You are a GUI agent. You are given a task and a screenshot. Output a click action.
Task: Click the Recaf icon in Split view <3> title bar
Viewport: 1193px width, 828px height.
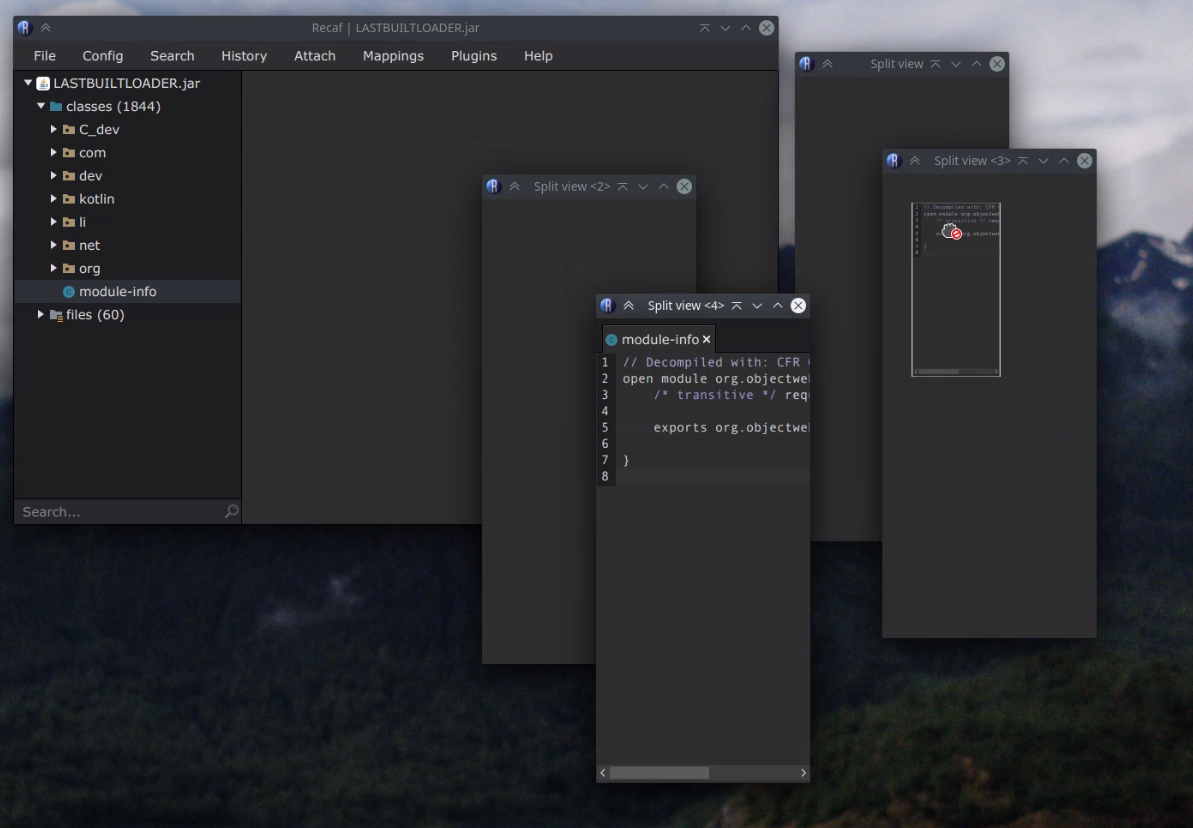(x=893, y=161)
